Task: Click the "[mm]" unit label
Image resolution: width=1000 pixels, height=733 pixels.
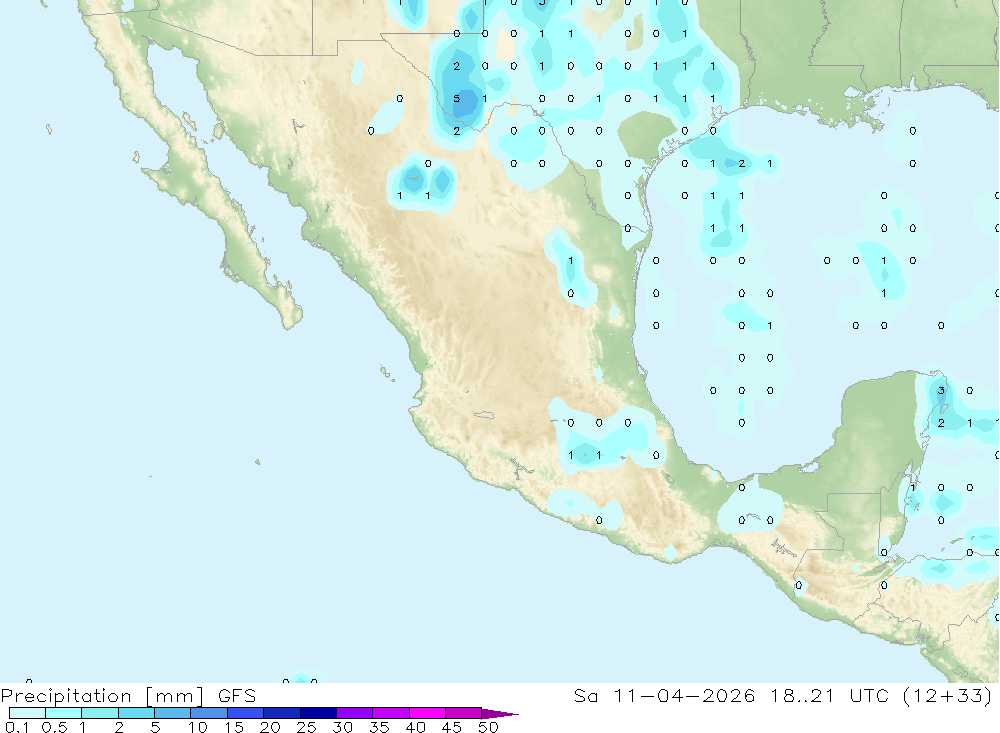Action: tap(175, 696)
